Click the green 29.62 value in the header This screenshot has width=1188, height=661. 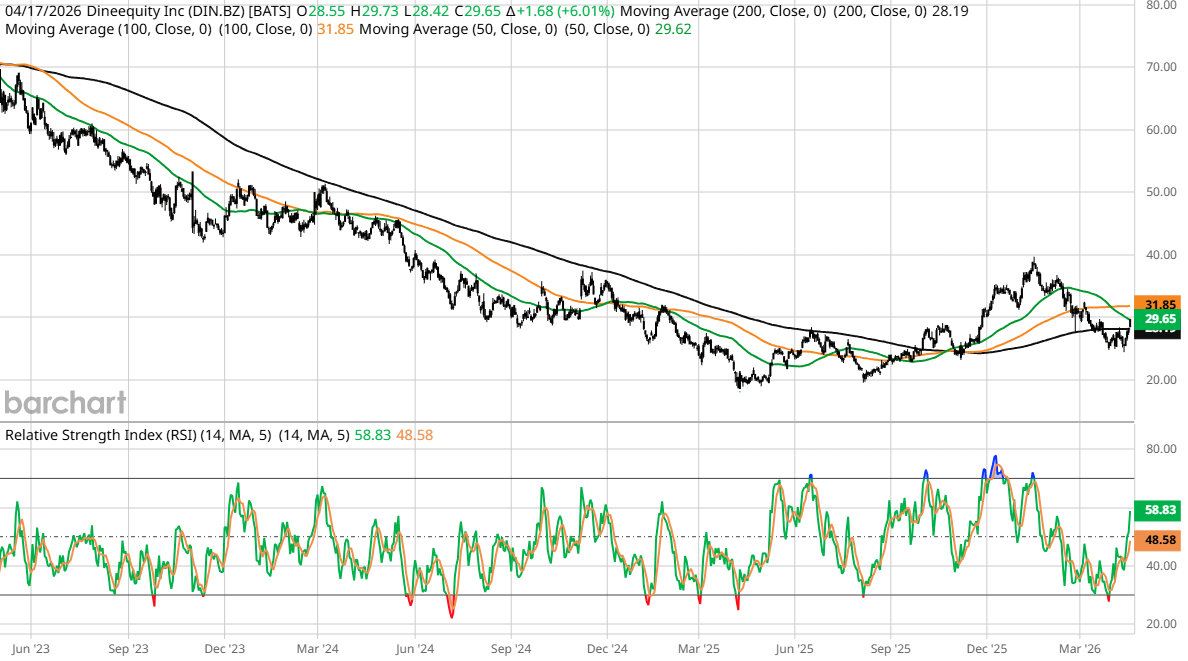673,29
